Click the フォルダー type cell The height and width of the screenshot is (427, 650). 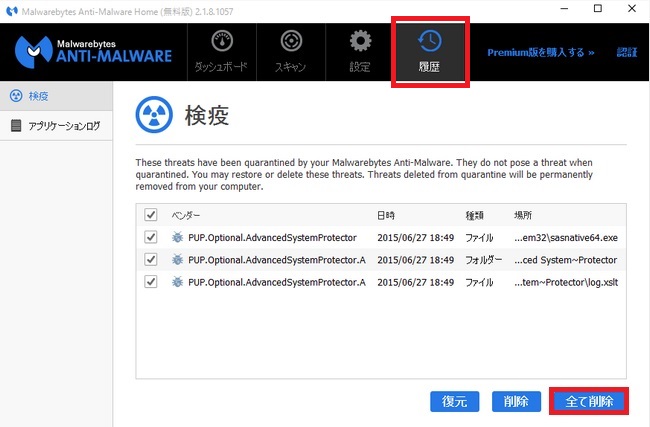pos(483,260)
